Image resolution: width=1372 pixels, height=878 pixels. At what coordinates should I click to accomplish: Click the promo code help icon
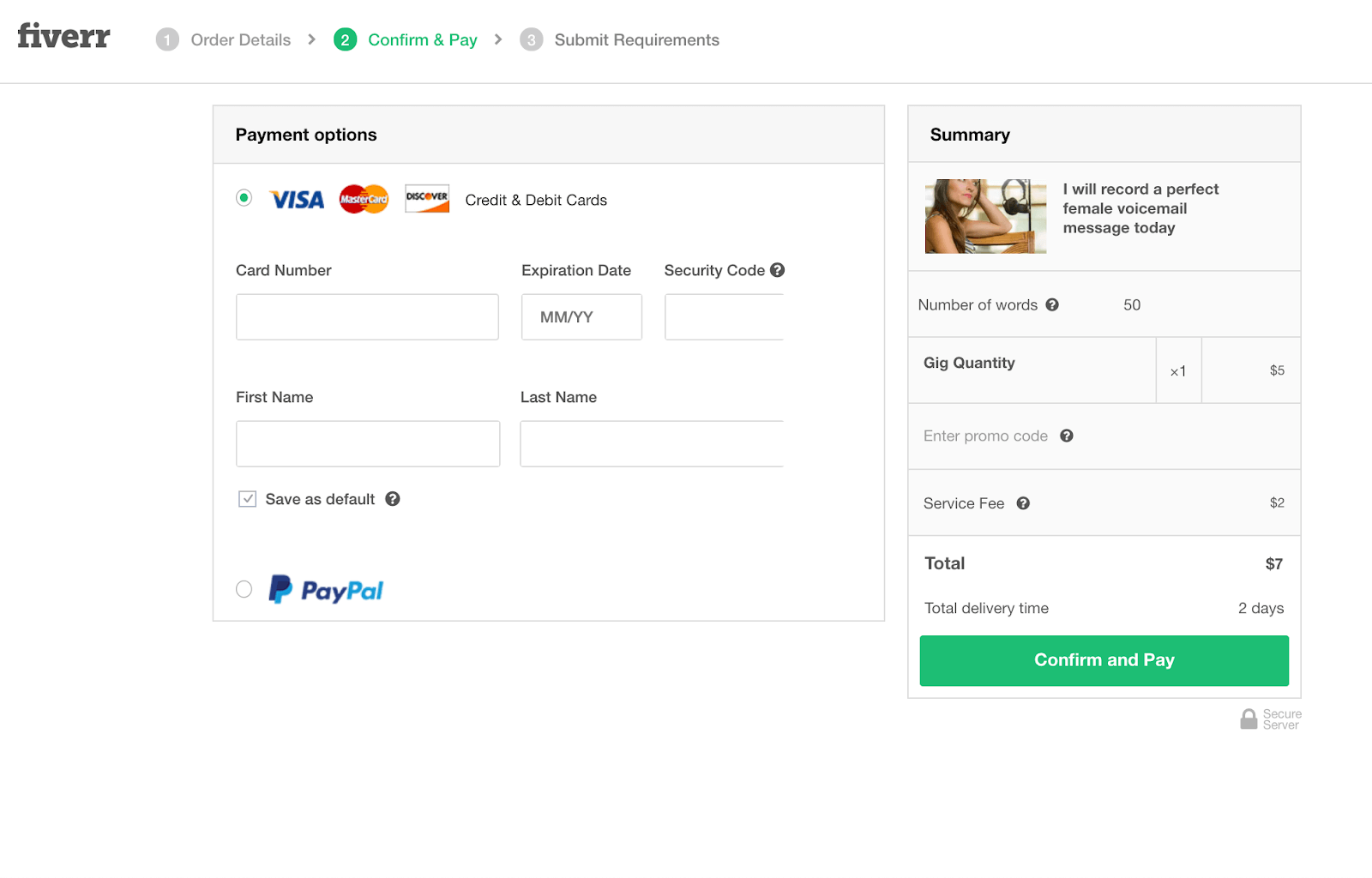point(1066,436)
